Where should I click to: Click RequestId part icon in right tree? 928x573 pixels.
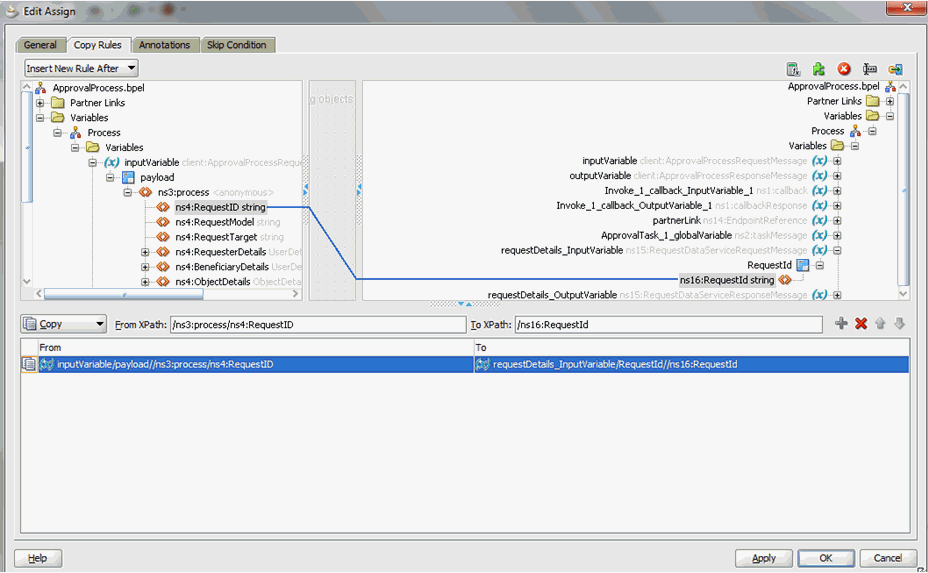point(803,265)
